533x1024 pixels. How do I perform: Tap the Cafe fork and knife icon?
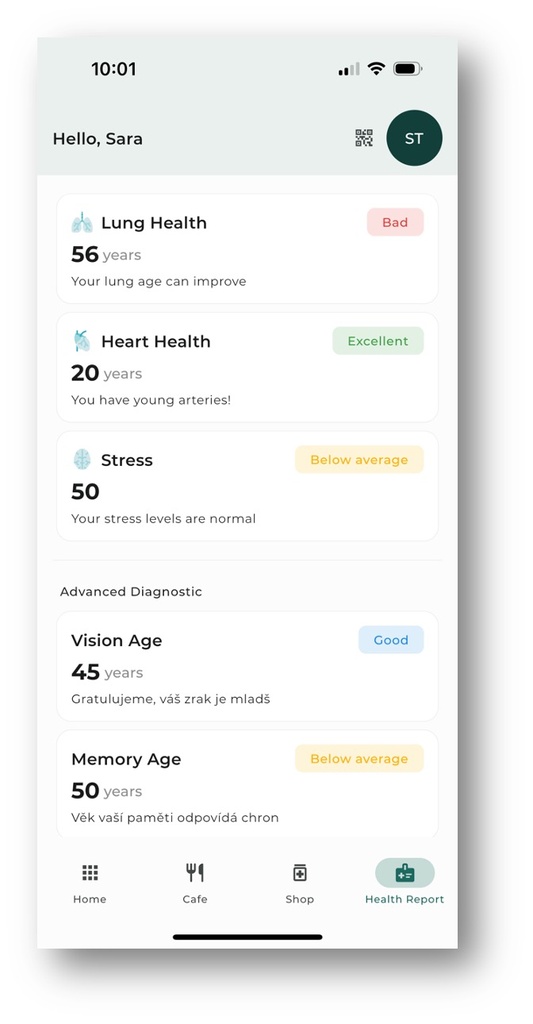pos(195,872)
